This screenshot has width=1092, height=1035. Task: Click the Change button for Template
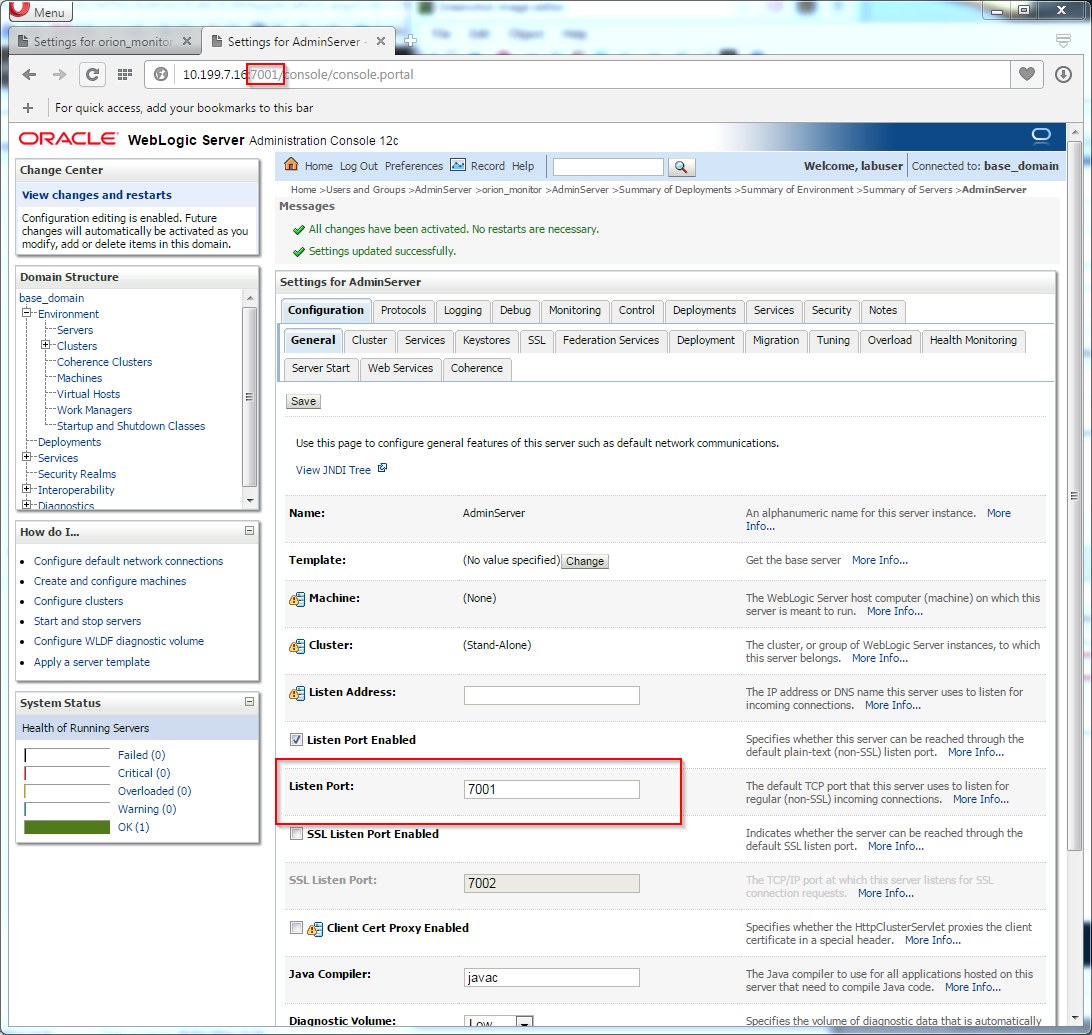585,561
